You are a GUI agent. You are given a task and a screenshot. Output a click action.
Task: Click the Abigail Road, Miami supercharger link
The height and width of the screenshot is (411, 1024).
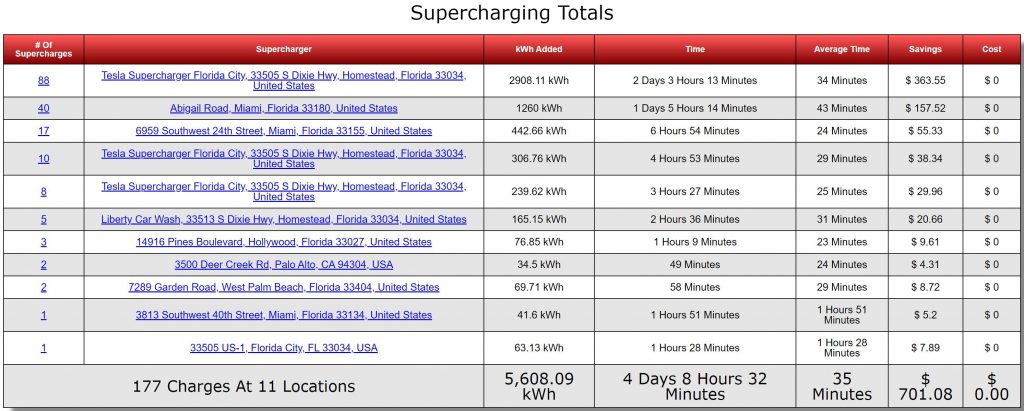click(283, 108)
